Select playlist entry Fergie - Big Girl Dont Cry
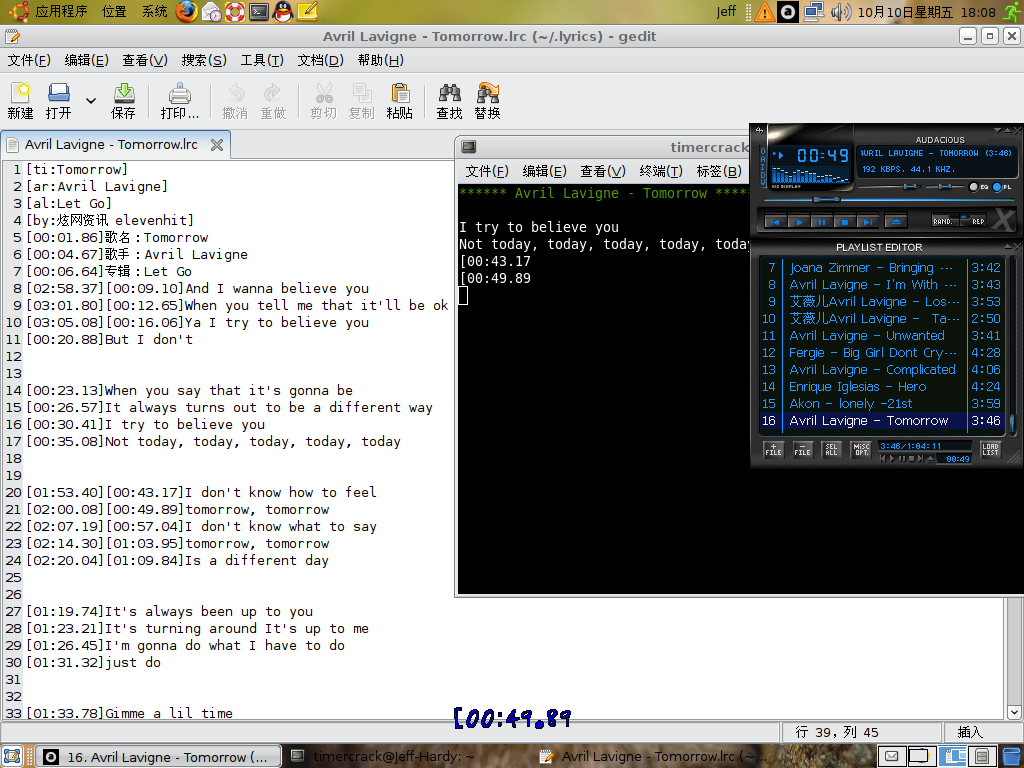Image resolution: width=1024 pixels, height=768 pixels. point(880,353)
